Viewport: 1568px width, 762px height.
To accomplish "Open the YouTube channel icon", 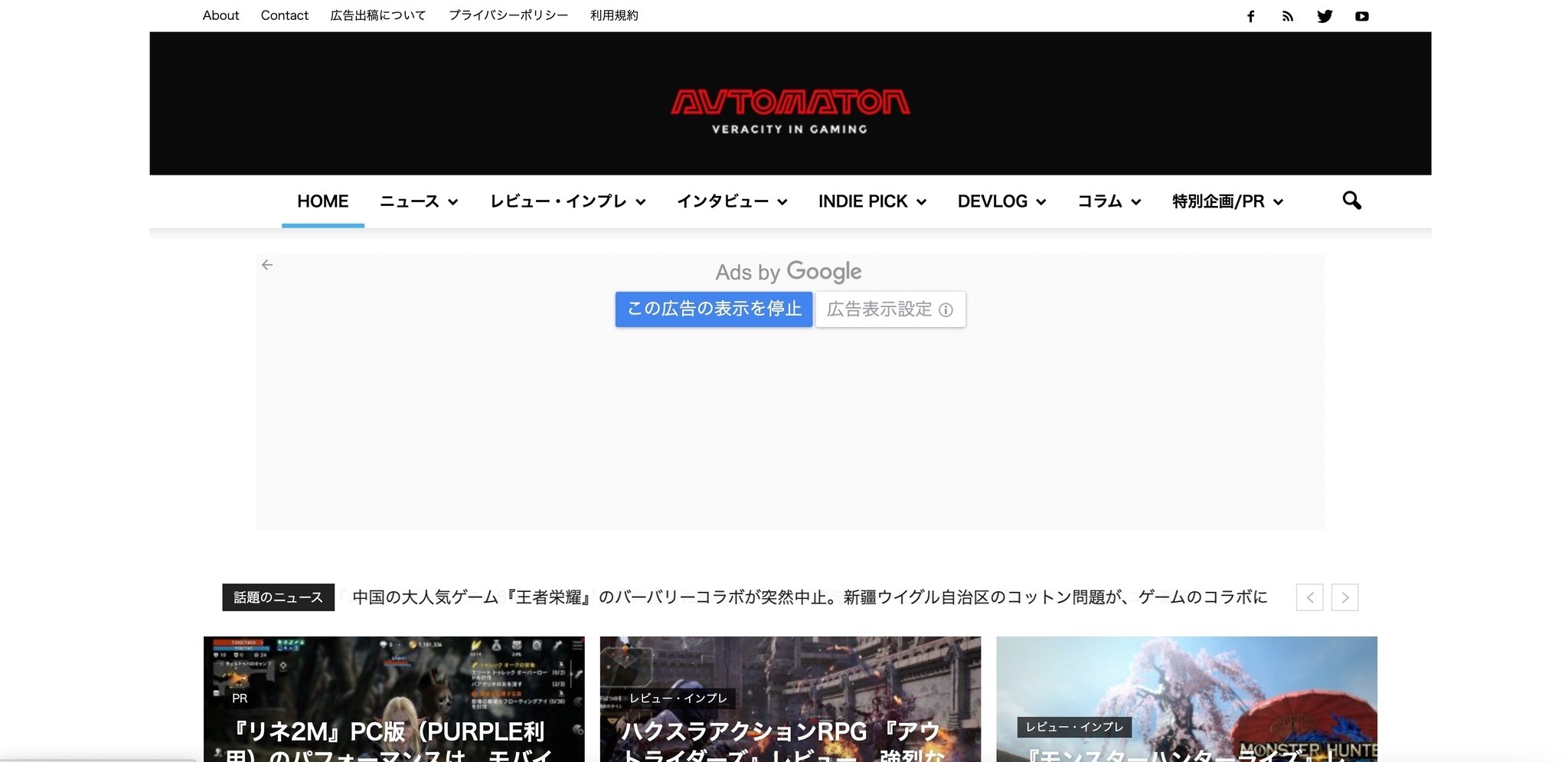I will [x=1362, y=15].
